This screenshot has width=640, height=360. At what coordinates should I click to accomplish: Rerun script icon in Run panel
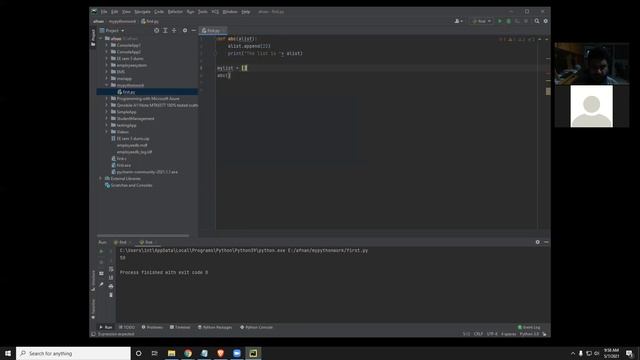(101, 251)
